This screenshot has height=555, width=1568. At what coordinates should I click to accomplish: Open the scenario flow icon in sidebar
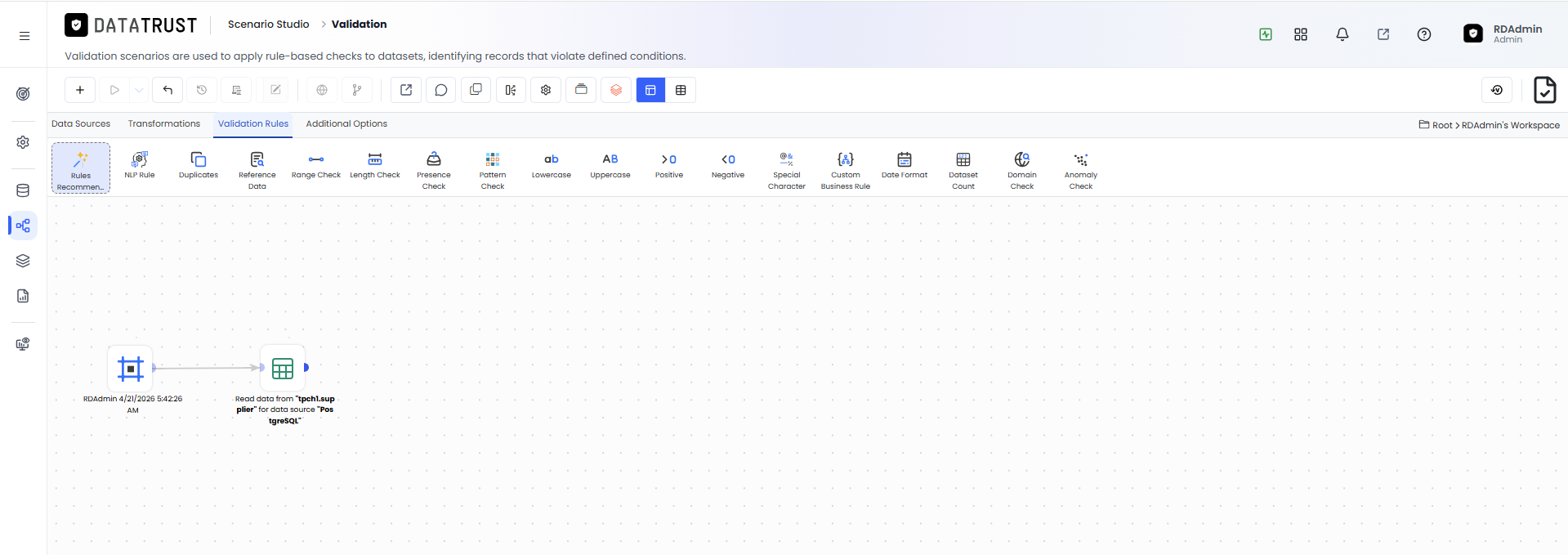tap(23, 226)
